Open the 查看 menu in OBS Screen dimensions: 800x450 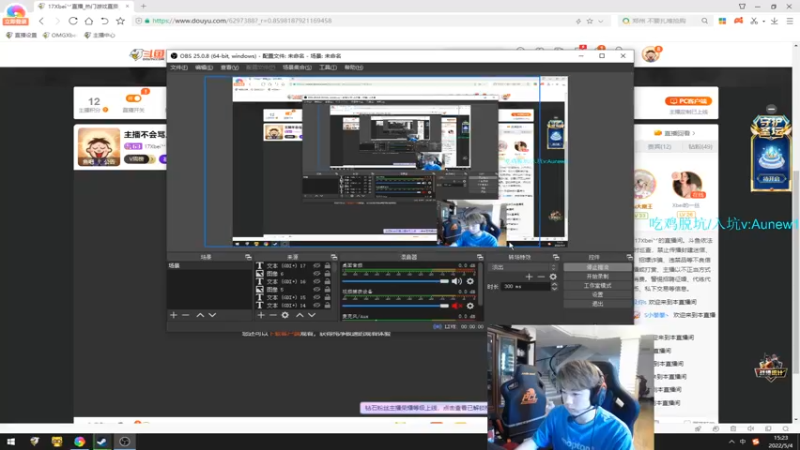pyautogui.click(x=229, y=67)
